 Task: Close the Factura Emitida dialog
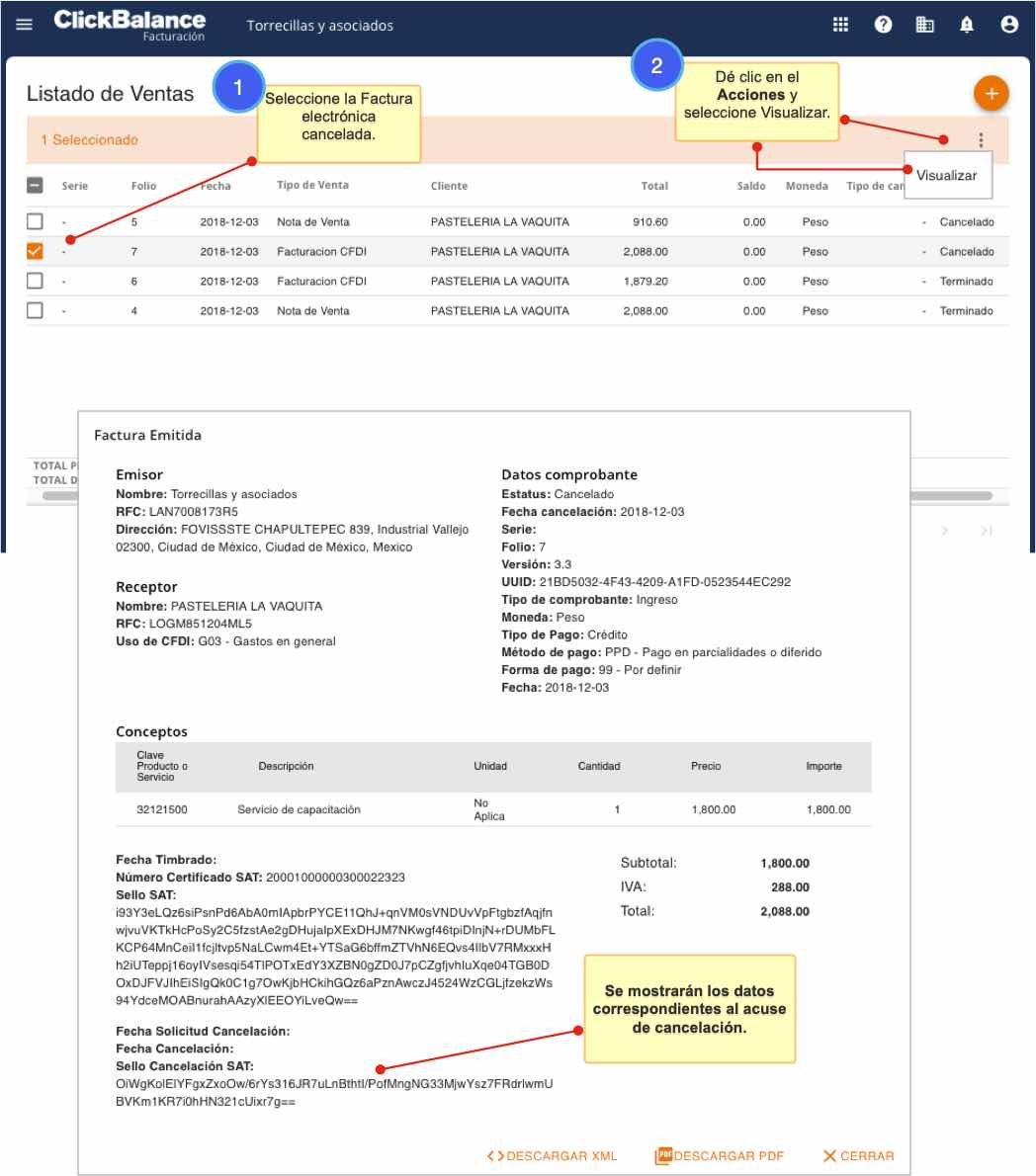coord(858,1156)
